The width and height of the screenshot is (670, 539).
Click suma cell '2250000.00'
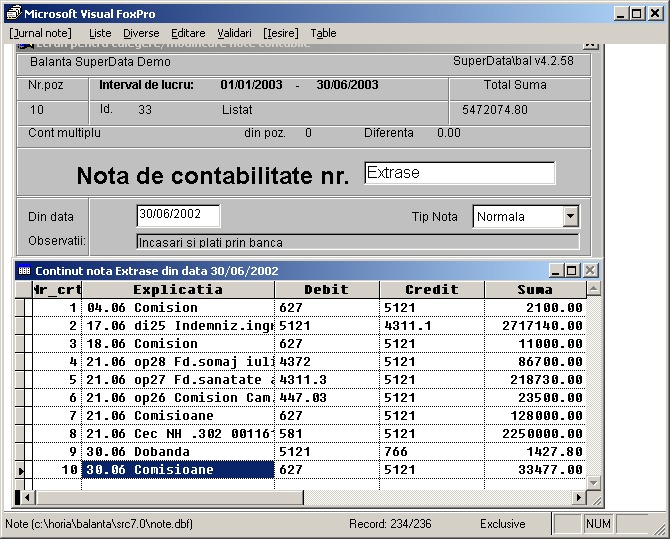tap(535, 433)
